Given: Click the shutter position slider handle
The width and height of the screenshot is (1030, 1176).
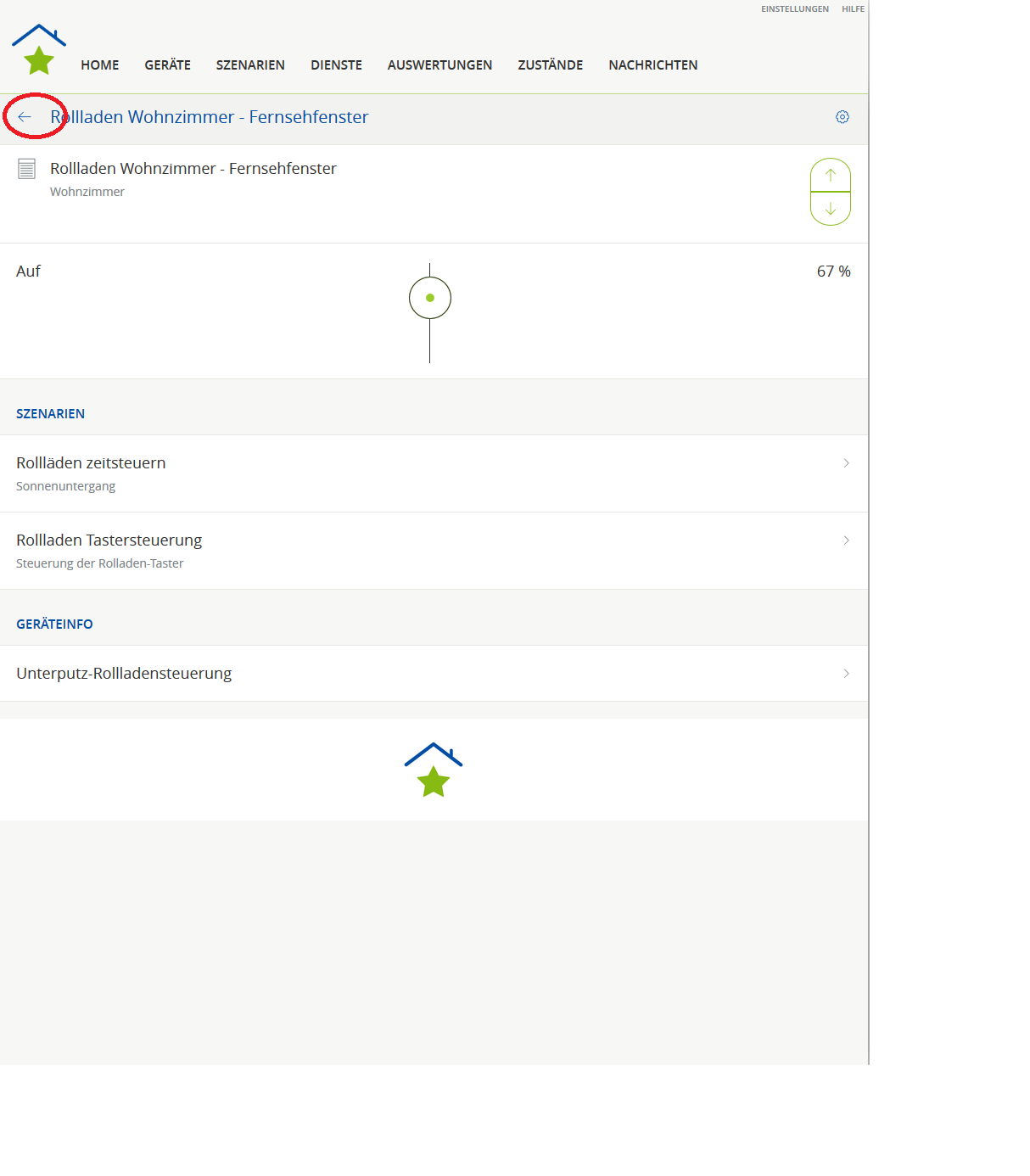Looking at the screenshot, I should click(x=430, y=298).
